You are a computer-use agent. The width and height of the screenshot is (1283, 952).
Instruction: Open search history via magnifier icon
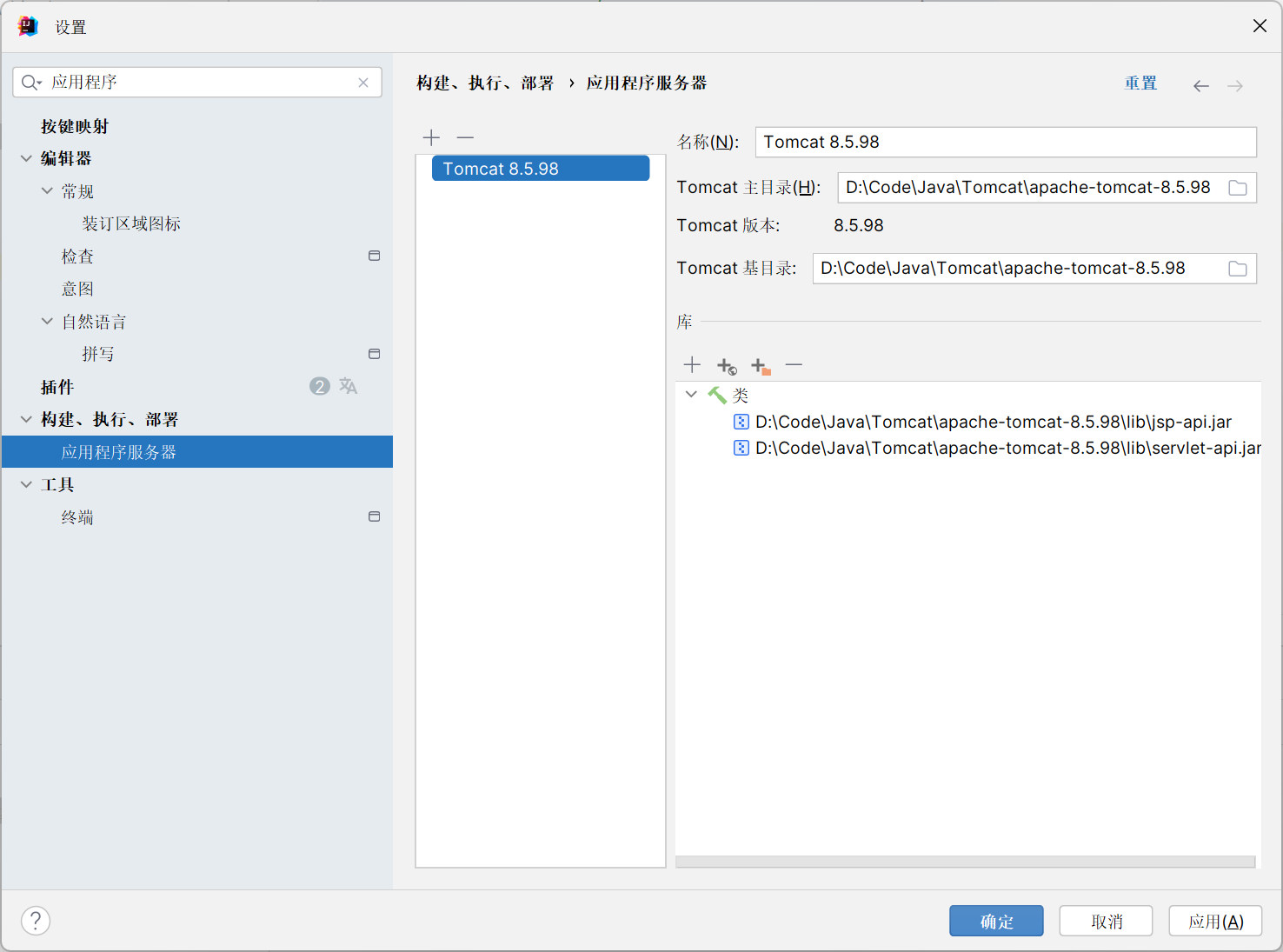point(31,83)
